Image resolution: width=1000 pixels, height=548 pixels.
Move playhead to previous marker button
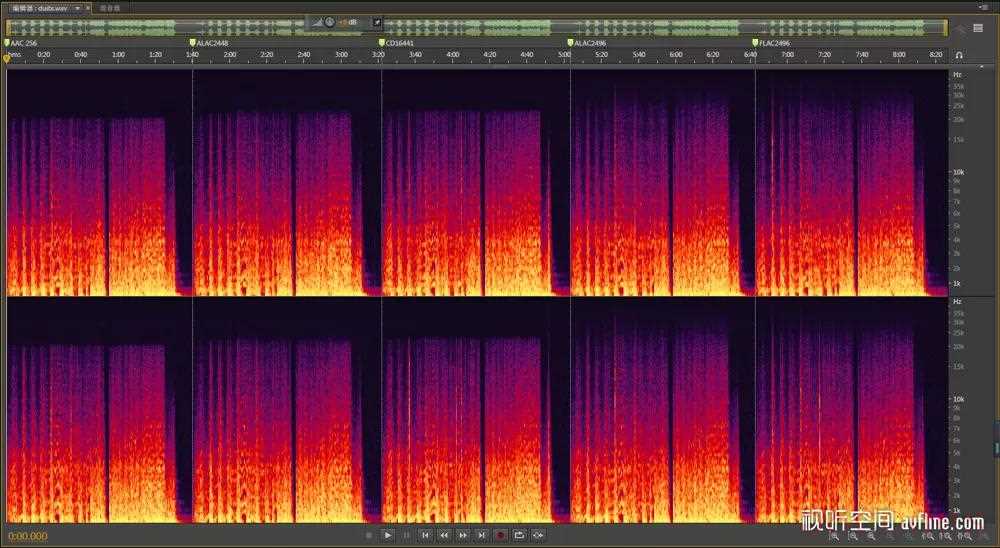426,535
